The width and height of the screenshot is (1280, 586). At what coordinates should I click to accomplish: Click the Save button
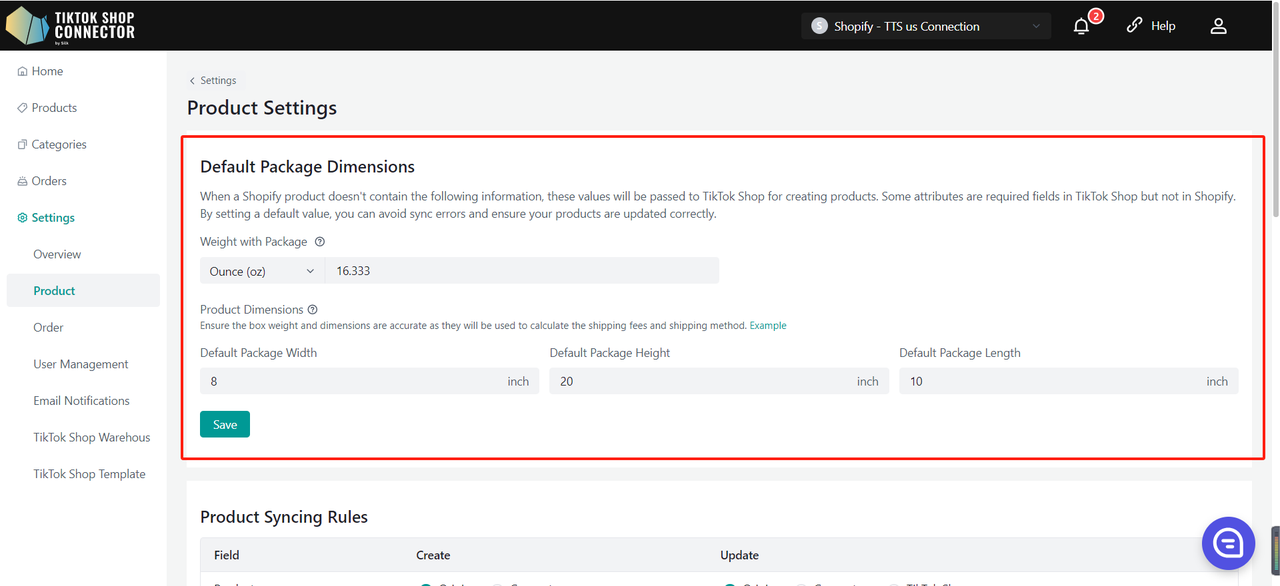(x=225, y=424)
